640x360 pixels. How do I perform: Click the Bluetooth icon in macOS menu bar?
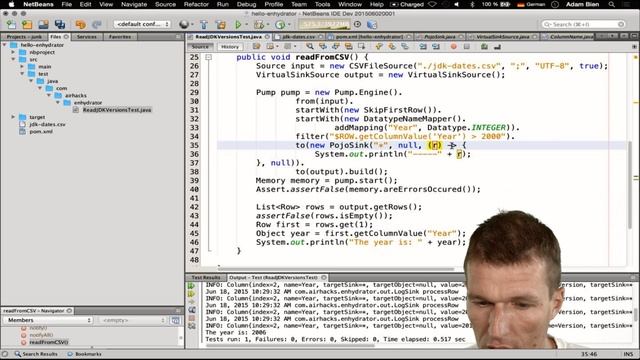(472, 4)
